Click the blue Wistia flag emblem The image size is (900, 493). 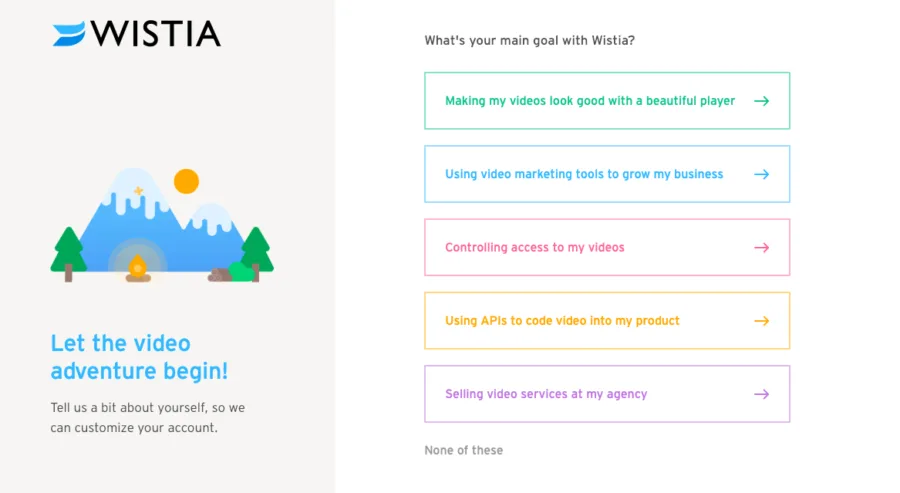[69, 34]
